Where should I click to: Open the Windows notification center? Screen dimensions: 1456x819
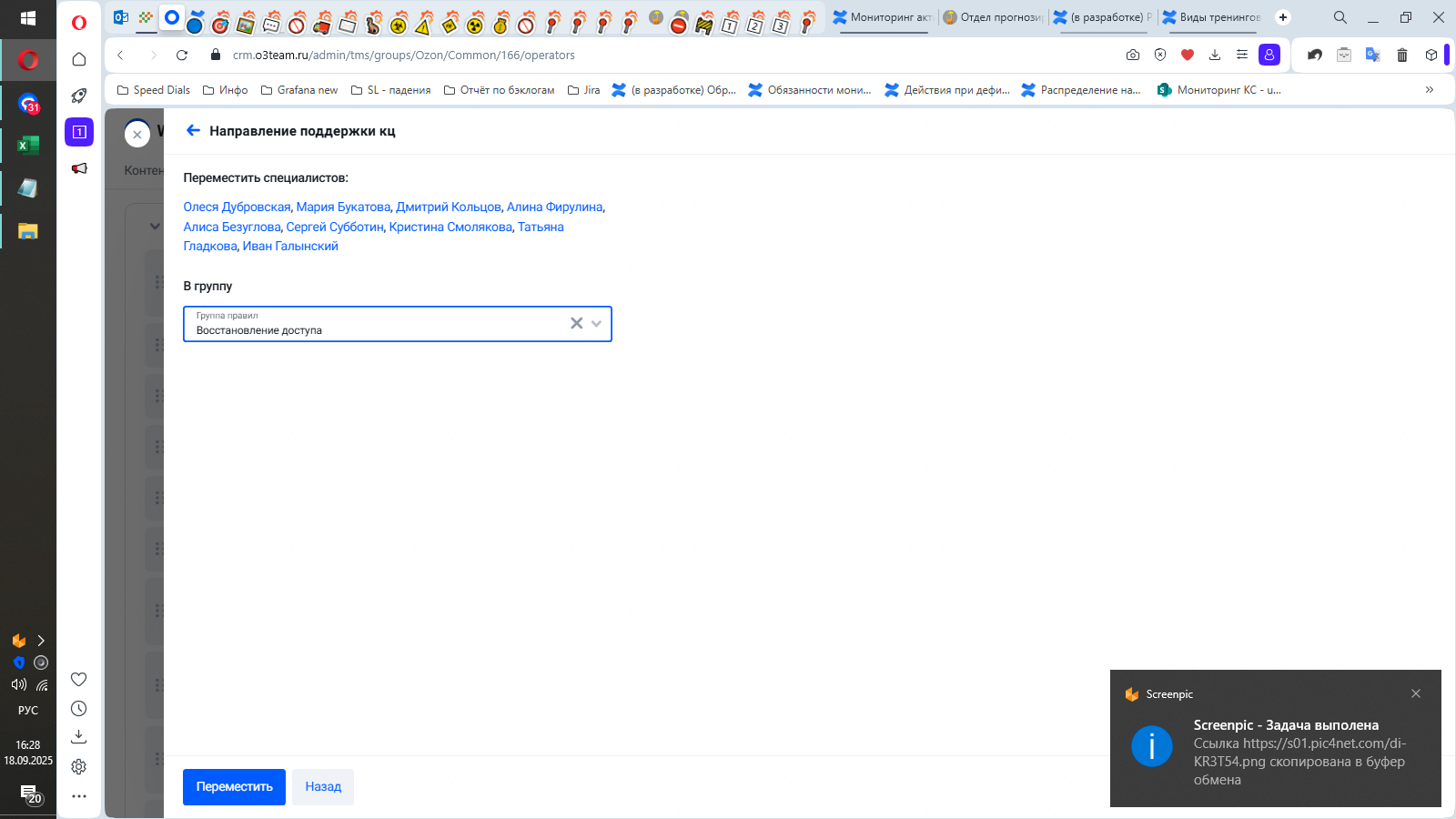(x=30, y=795)
